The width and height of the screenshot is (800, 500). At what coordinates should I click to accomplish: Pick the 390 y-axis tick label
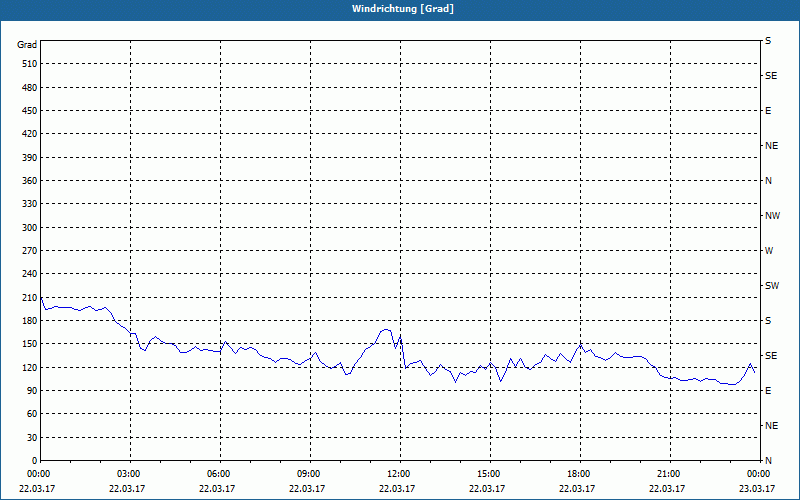coord(29,157)
